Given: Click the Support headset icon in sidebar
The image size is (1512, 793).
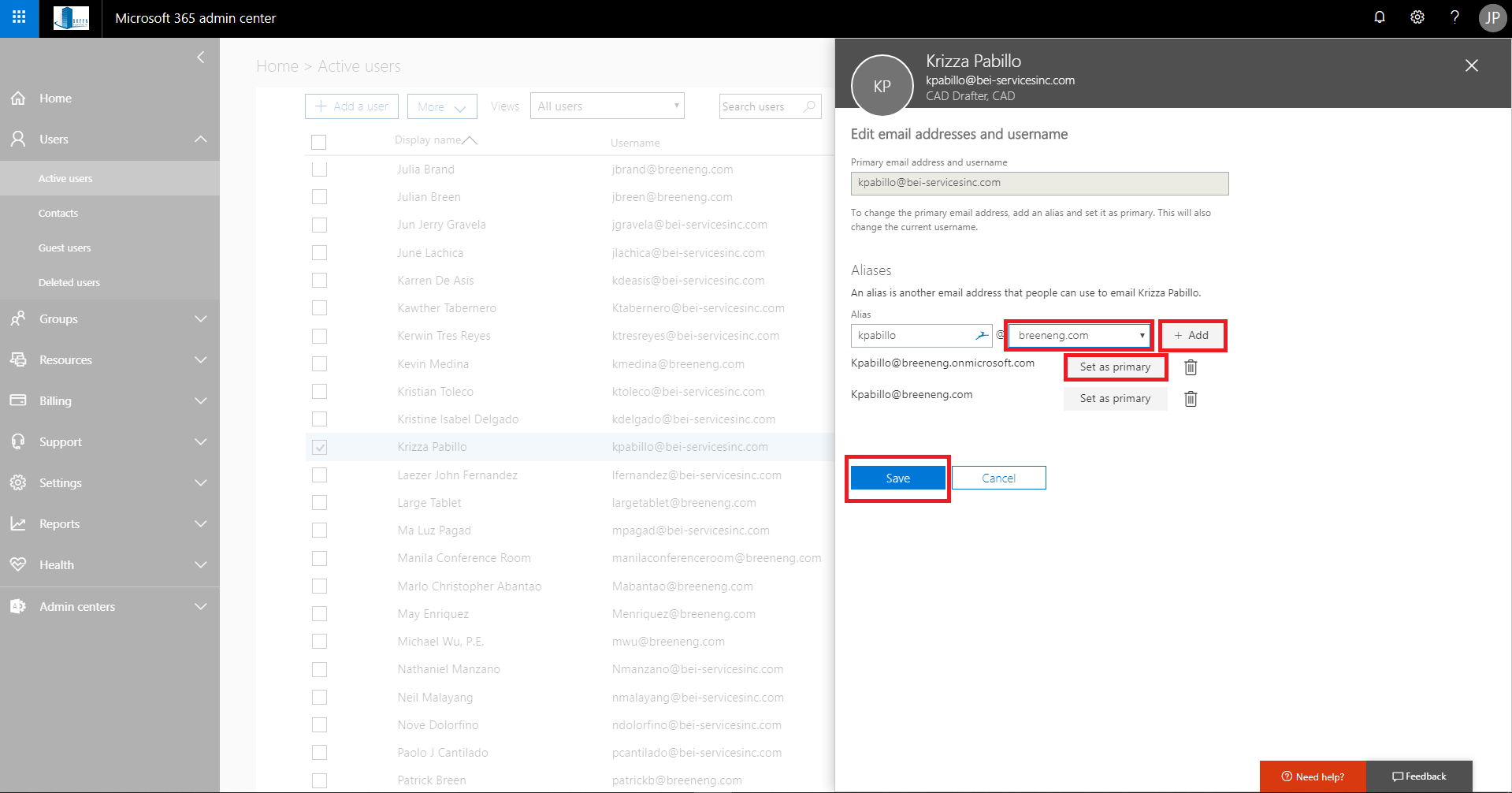Looking at the screenshot, I should [18, 441].
